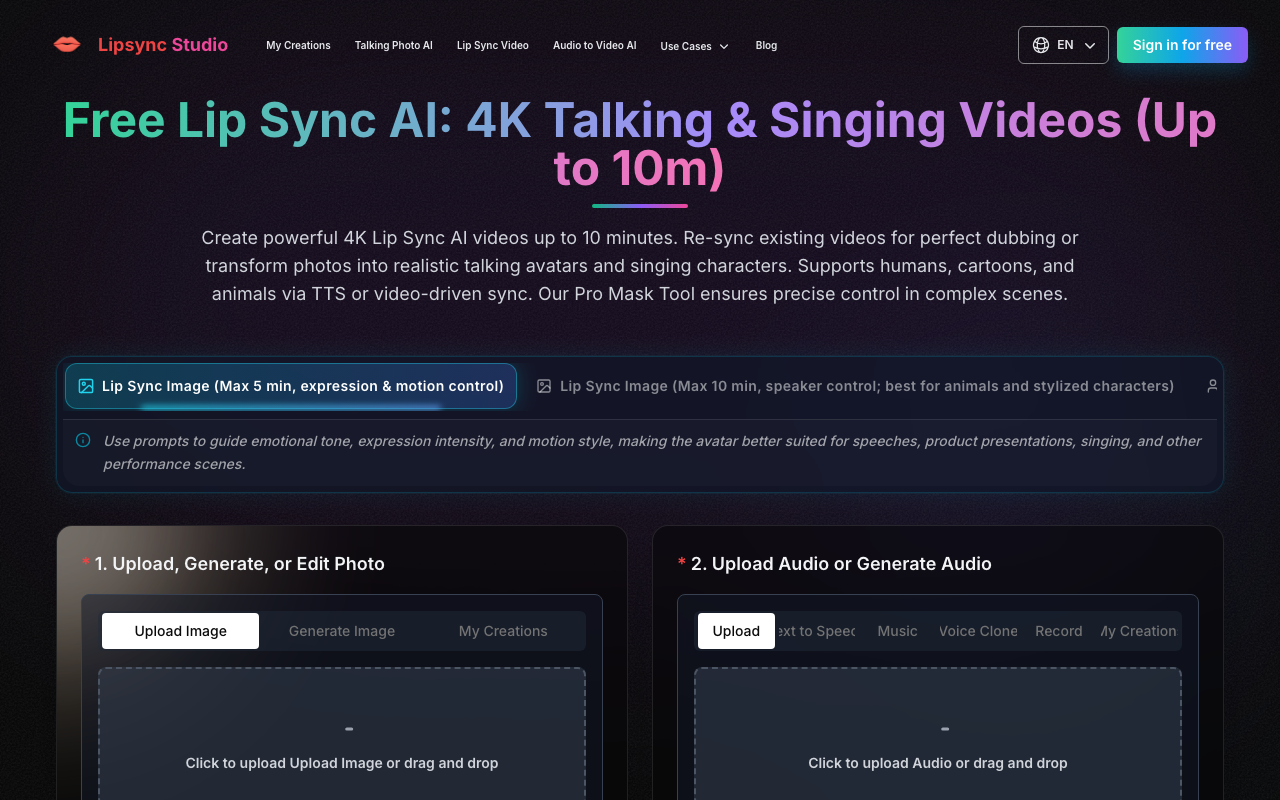Open the Blog link
Image resolution: width=1280 pixels, height=800 pixels.
(766, 45)
